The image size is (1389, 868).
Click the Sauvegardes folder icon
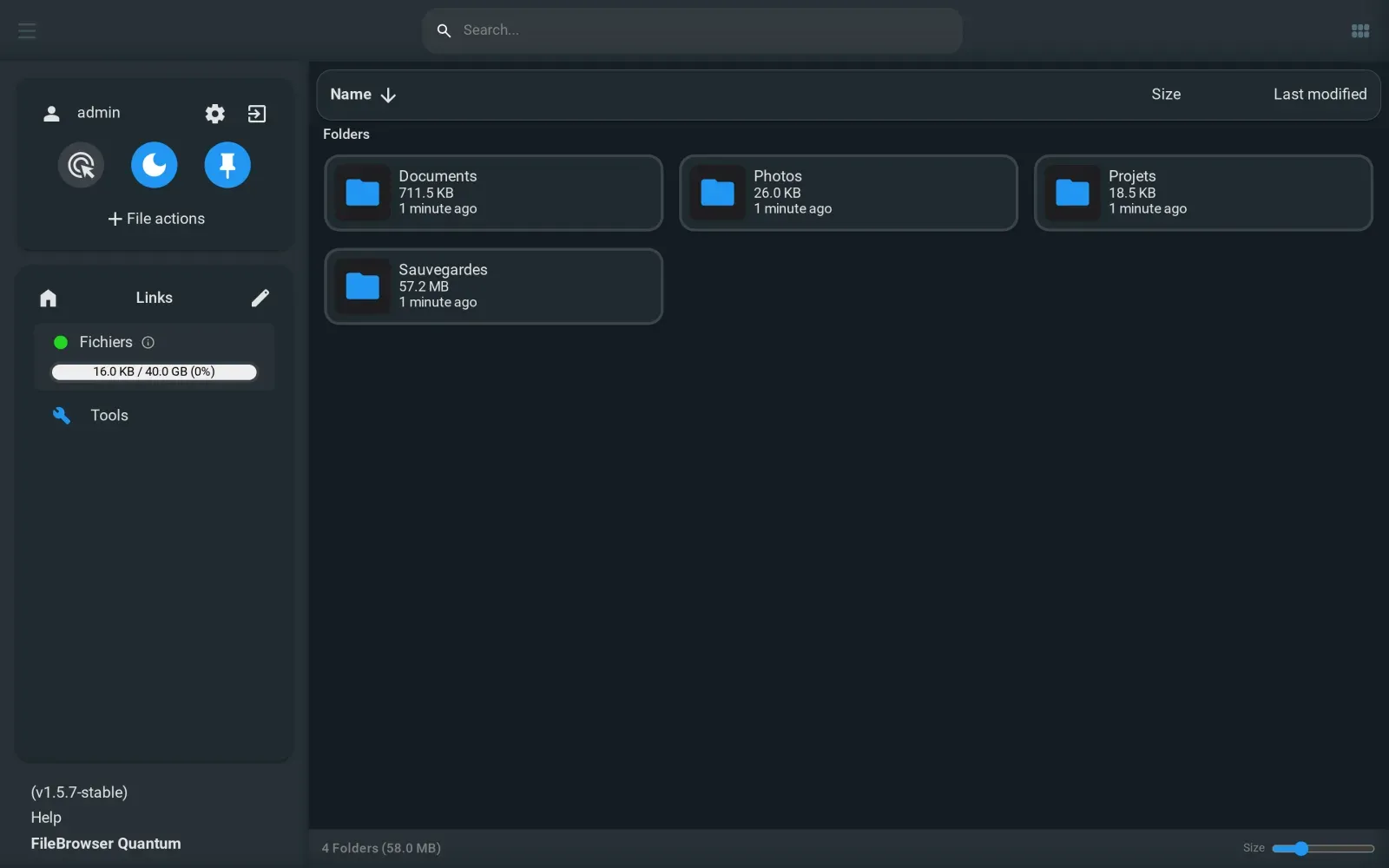pyautogui.click(x=363, y=286)
